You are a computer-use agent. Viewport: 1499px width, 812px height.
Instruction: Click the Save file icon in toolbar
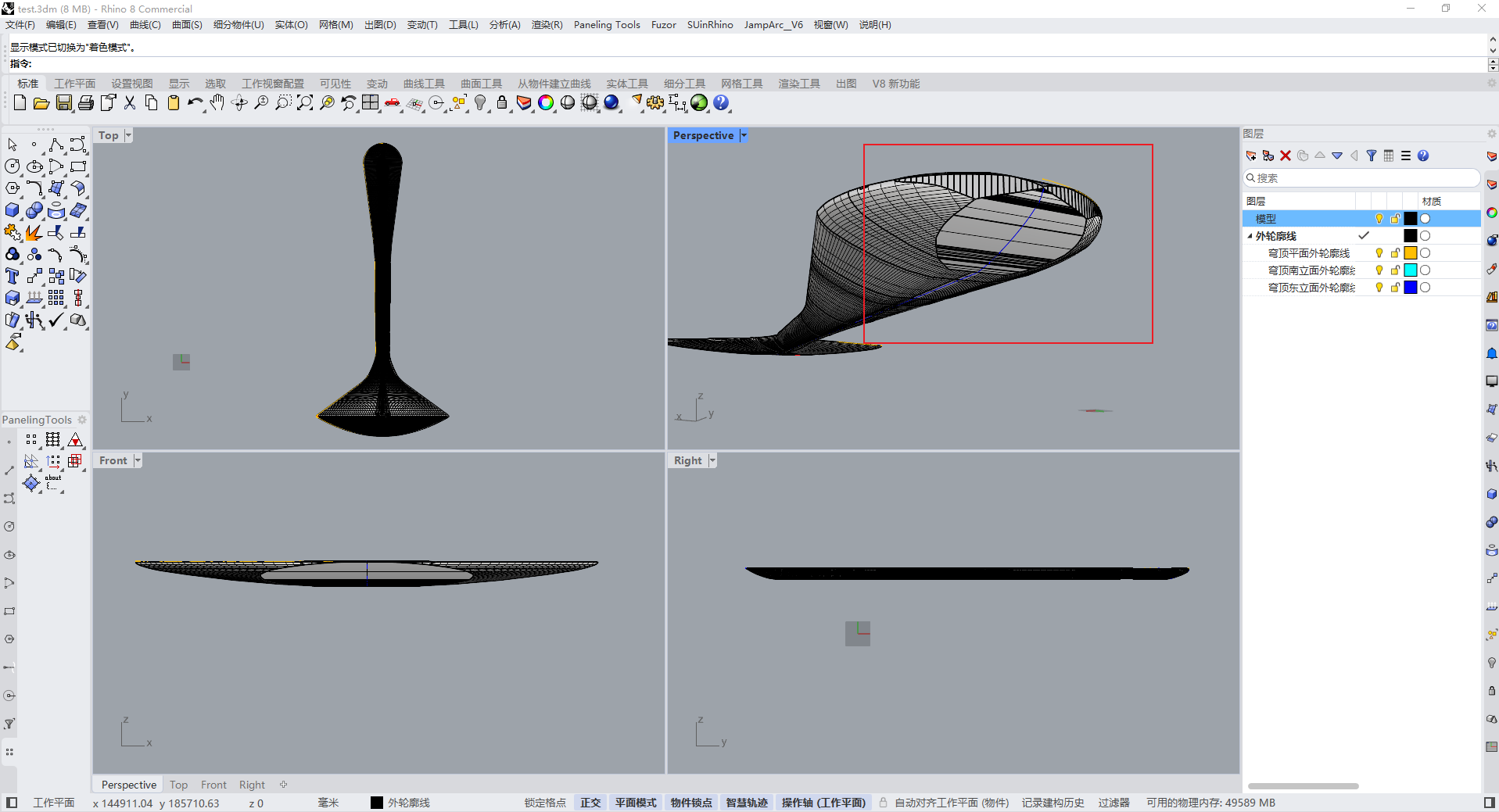[x=64, y=103]
